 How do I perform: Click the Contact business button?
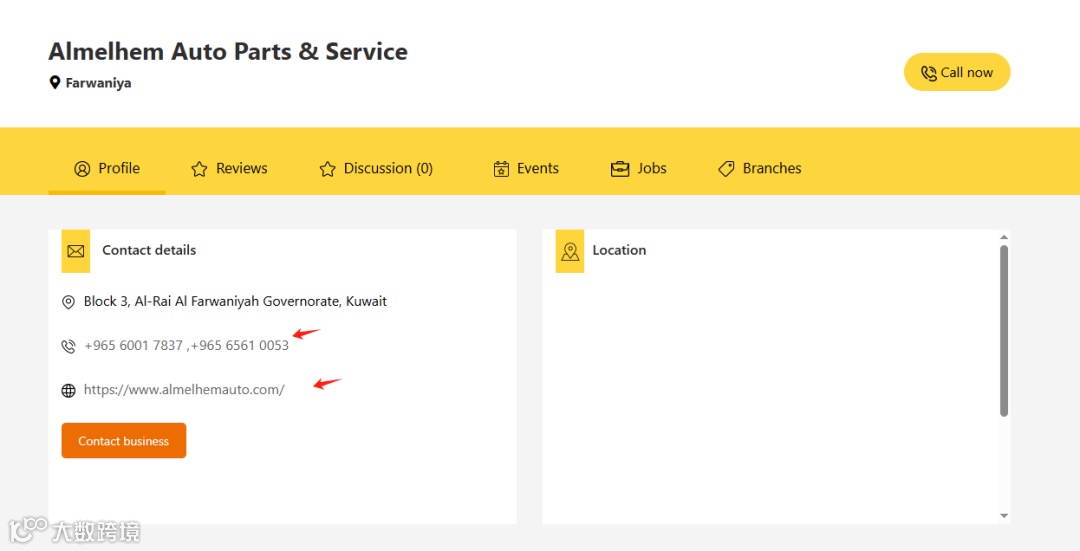click(124, 441)
